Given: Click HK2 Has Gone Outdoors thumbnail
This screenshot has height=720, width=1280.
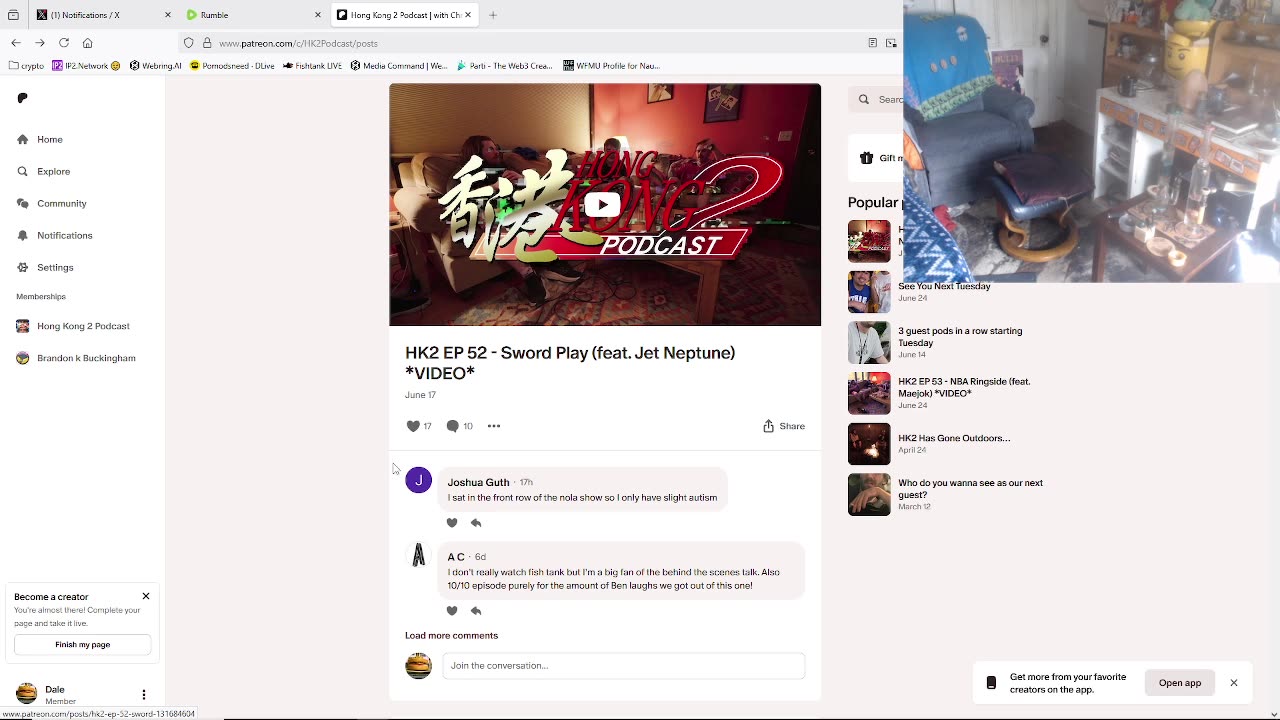Looking at the screenshot, I should 869,444.
